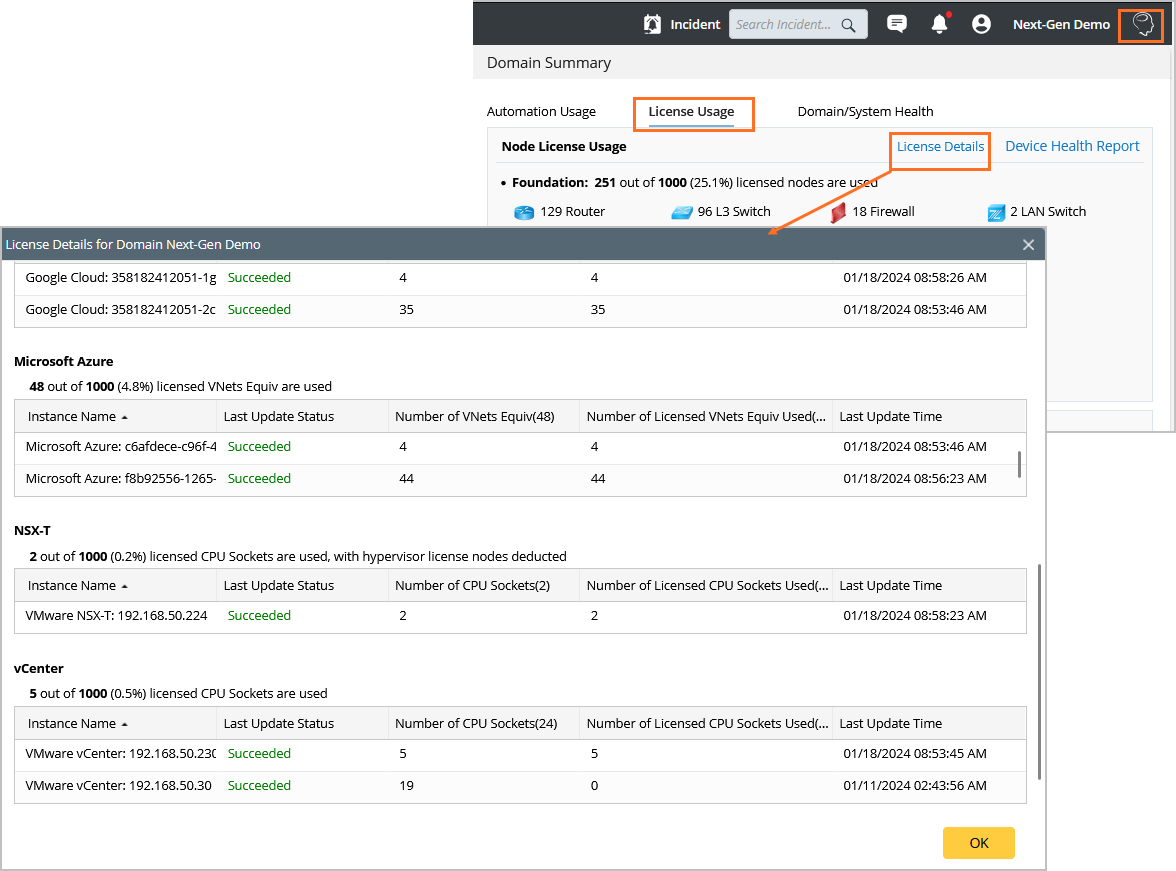Switch to Domain/System Health tab
Screen dimensions: 1176x871
pyautogui.click(x=865, y=112)
